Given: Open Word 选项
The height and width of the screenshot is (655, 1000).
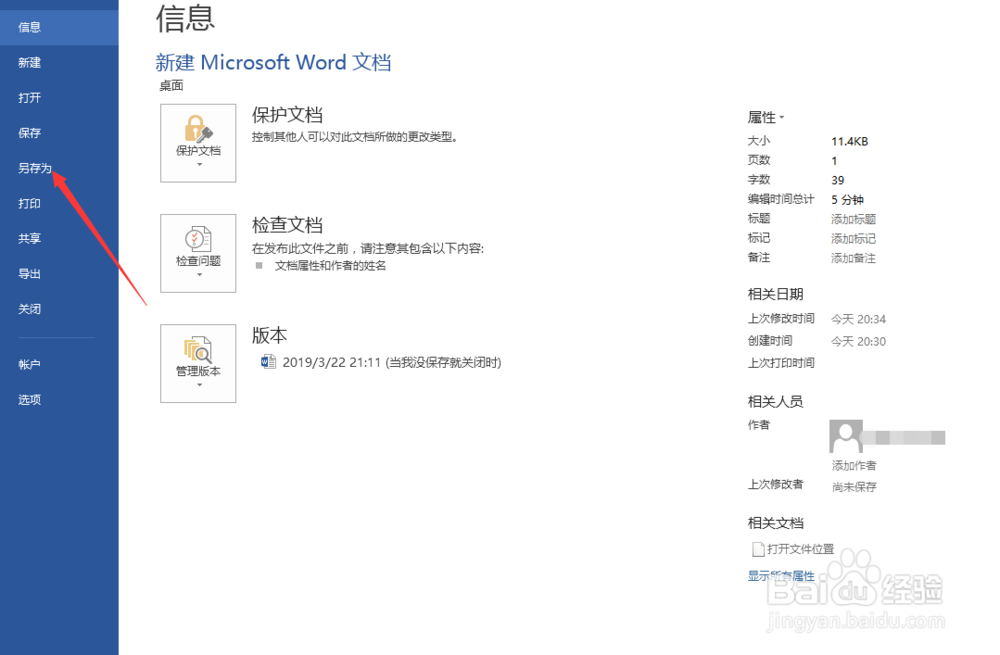Looking at the screenshot, I should [29, 400].
